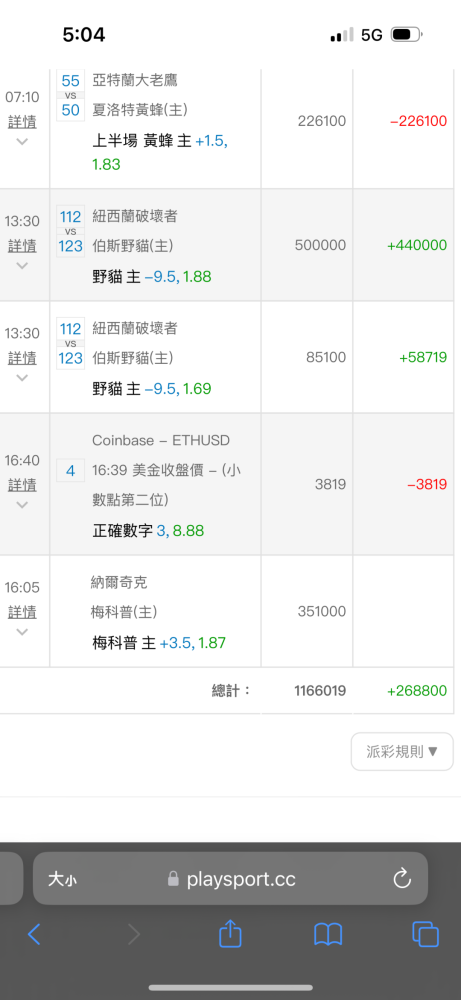The image size is (461, 1000).
Task: Open 詳情 link for 07:10 bet
Action: pos(22,121)
